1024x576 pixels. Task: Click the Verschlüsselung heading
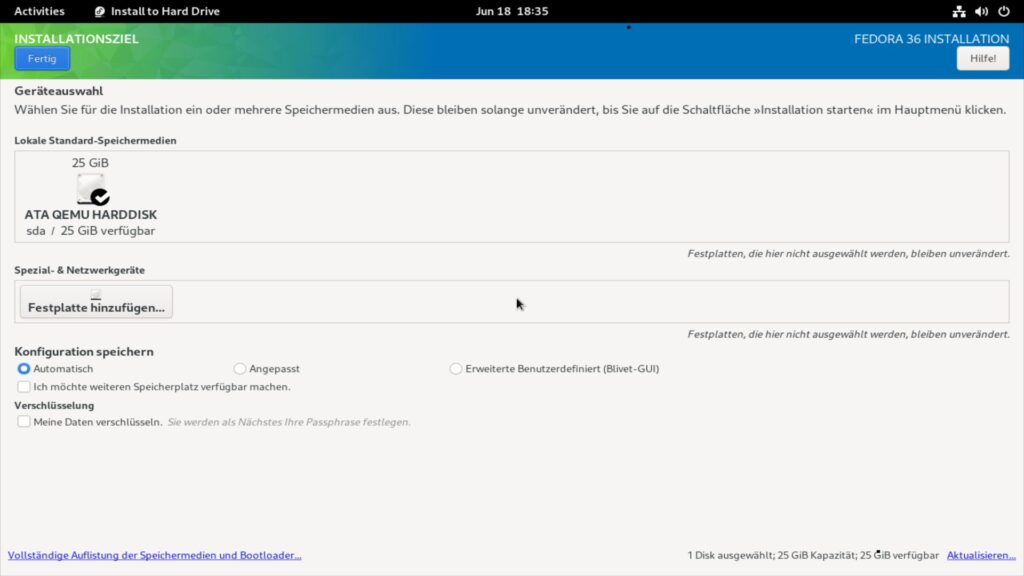54,406
